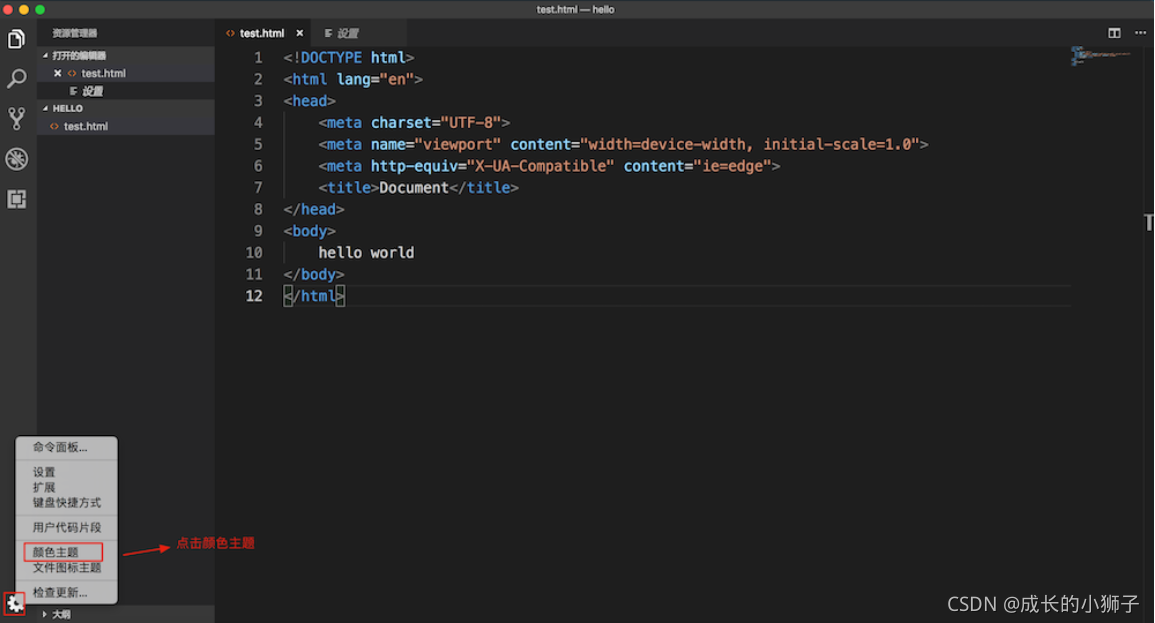Screen dimensions: 1155x623
Task: Switch to the test.html tab
Action: click(261, 33)
